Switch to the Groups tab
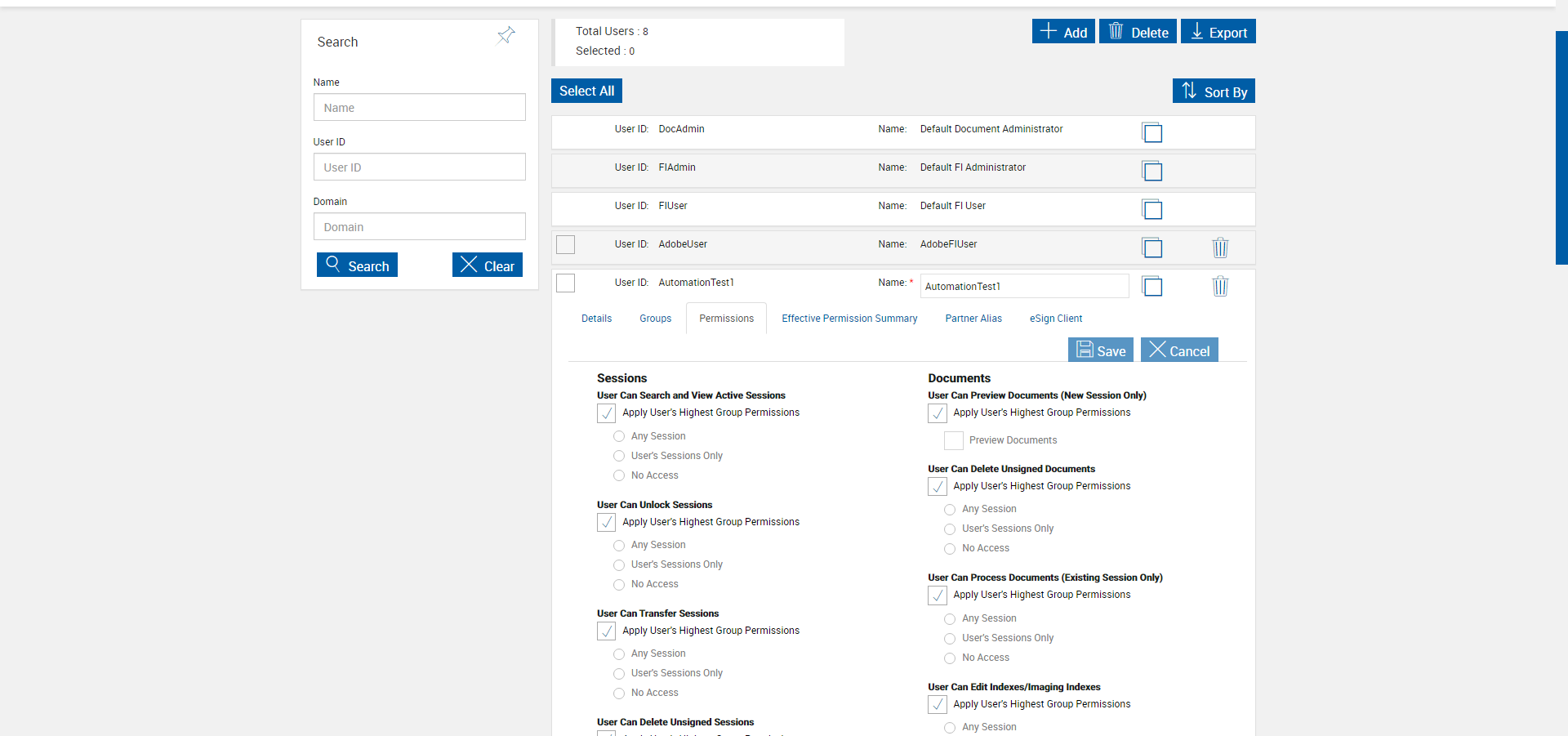 point(655,319)
